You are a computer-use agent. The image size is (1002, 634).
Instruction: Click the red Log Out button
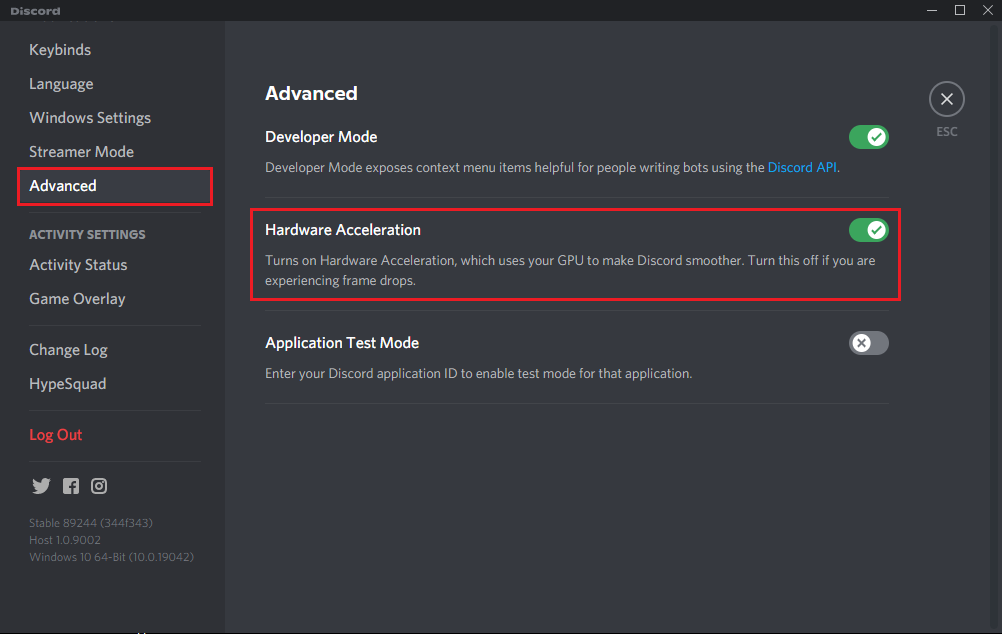(x=56, y=435)
